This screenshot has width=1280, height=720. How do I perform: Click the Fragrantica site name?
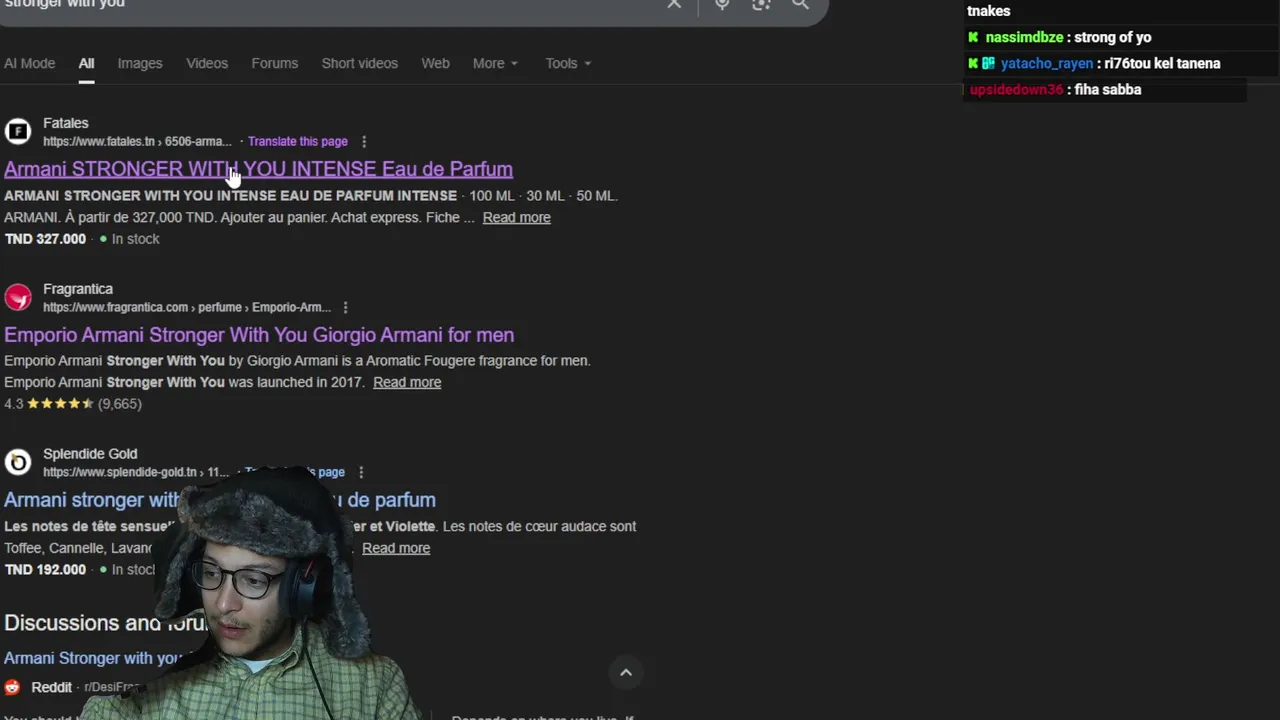78,289
